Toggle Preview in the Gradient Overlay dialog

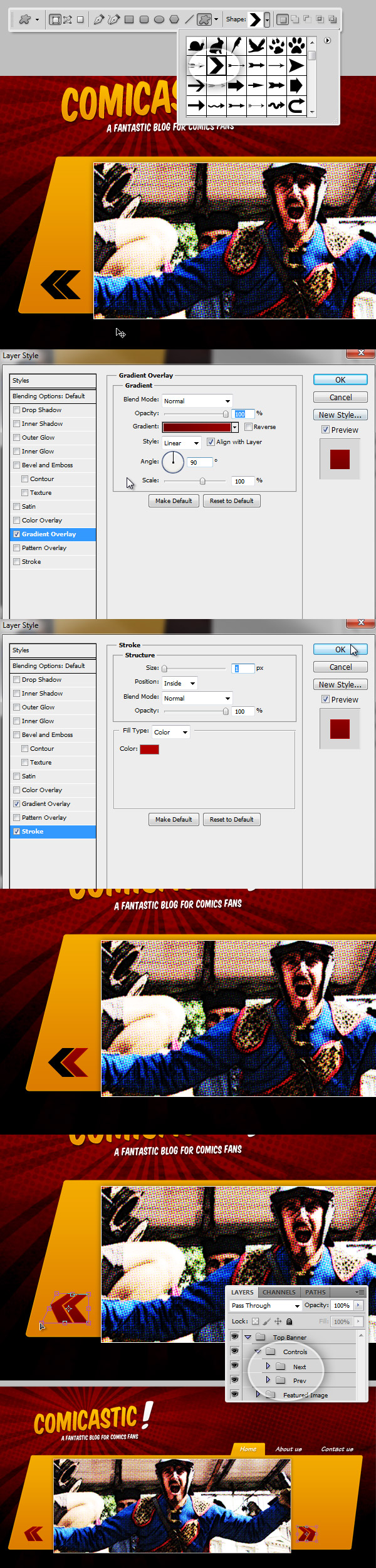325,430
